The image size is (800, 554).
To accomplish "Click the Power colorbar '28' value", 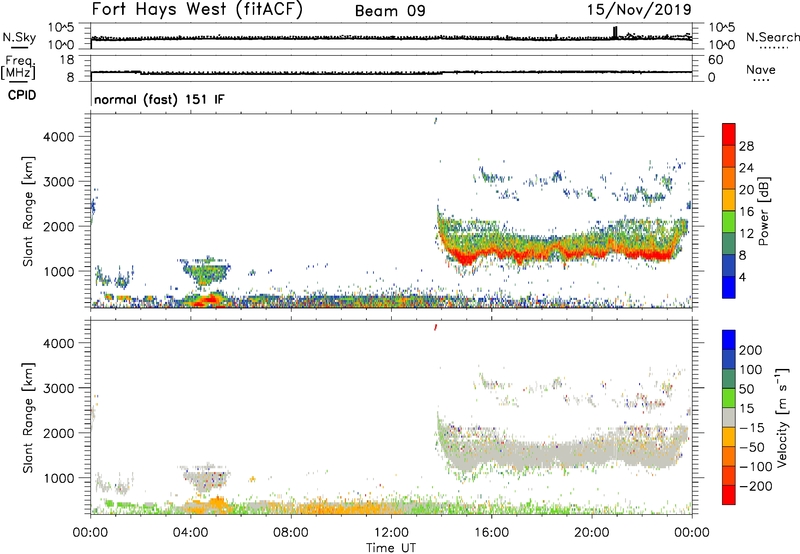I will (x=746, y=146).
